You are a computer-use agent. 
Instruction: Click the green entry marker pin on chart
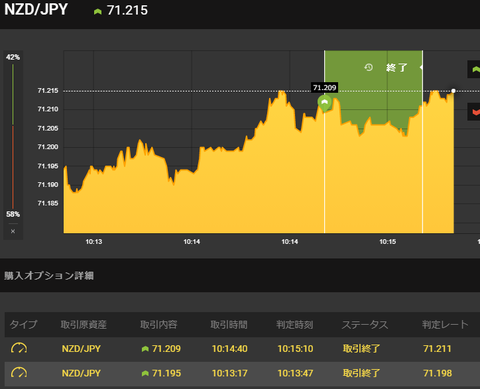pos(324,103)
